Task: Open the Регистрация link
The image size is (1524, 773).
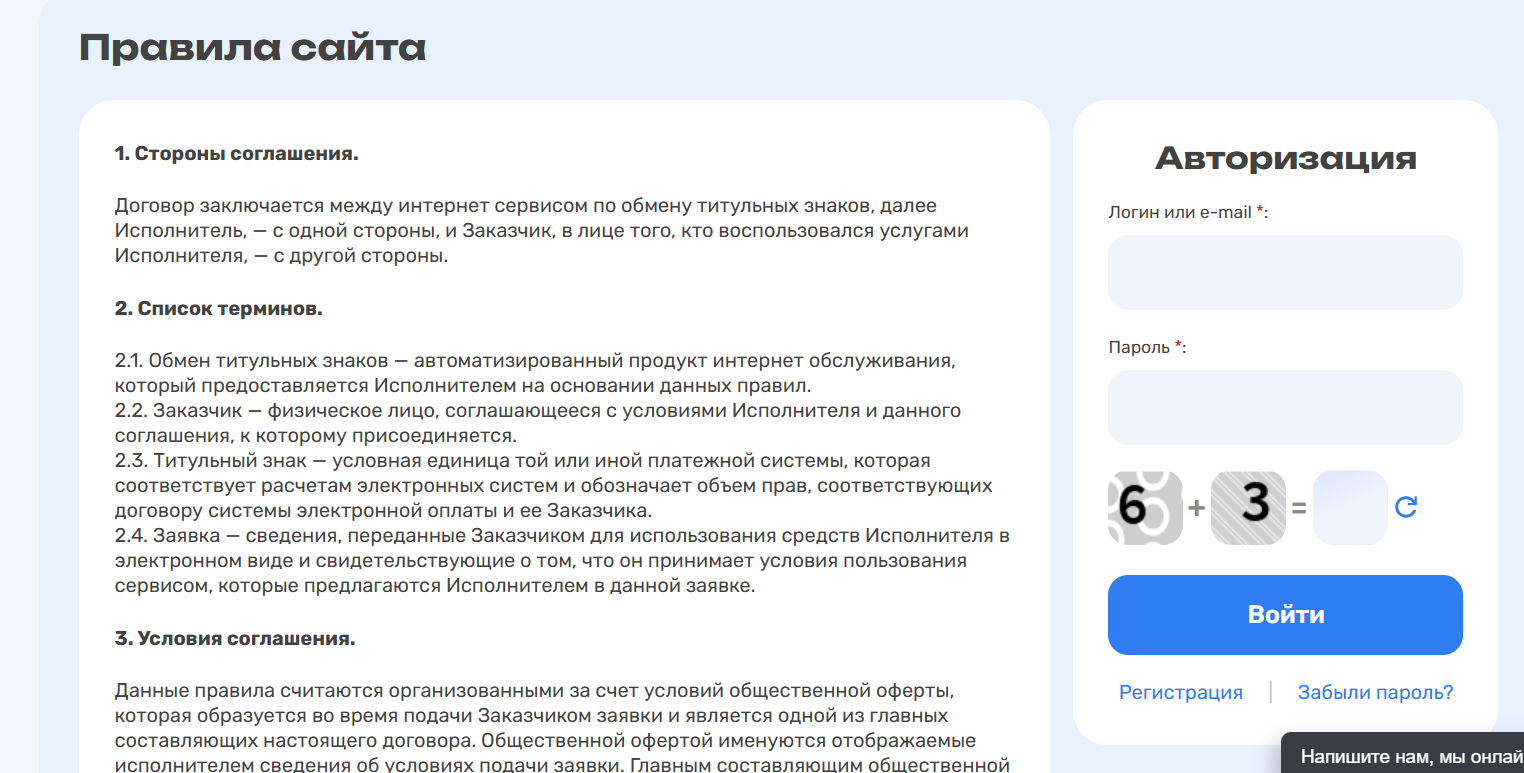Action: click(1181, 692)
